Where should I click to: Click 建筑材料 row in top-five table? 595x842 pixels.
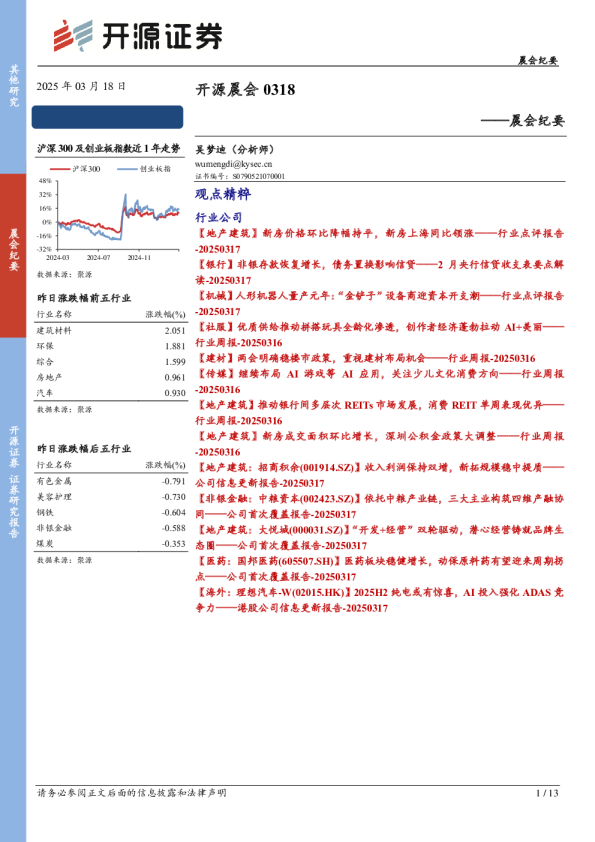(x=111, y=330)
